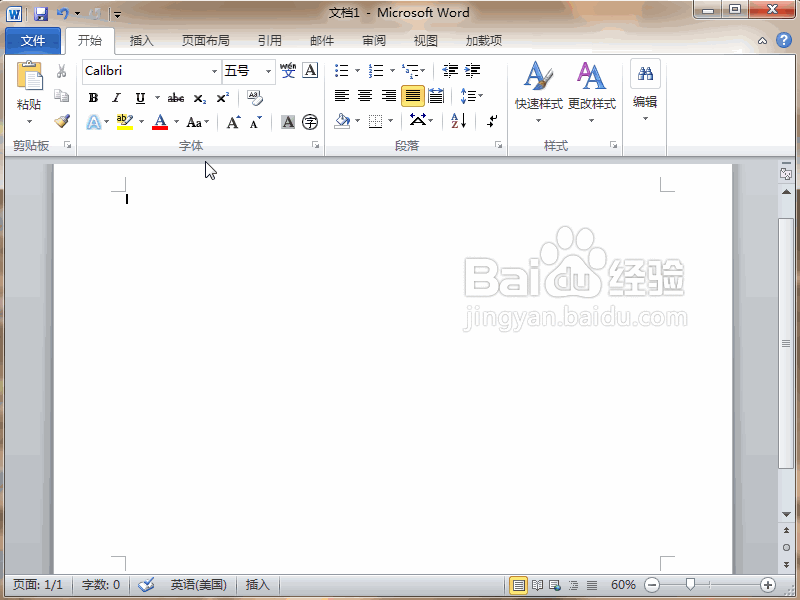Toggle the bullet list formatting
Image resolution: width=800 pixels, height=600 pixels.
[340, 70]
